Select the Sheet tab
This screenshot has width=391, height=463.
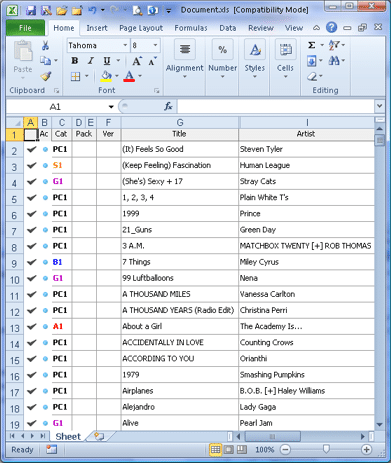(68, 437)
